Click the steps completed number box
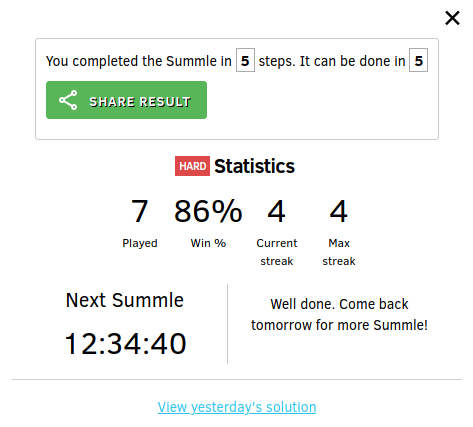The width and height of the screenshot is (473, 427). coord(245,60)
